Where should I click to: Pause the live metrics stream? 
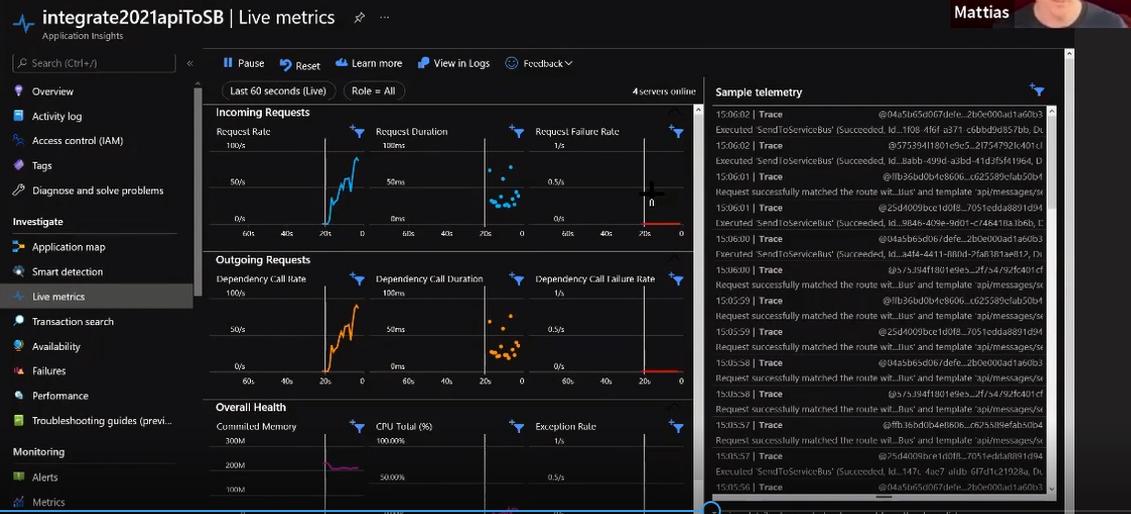243,63
